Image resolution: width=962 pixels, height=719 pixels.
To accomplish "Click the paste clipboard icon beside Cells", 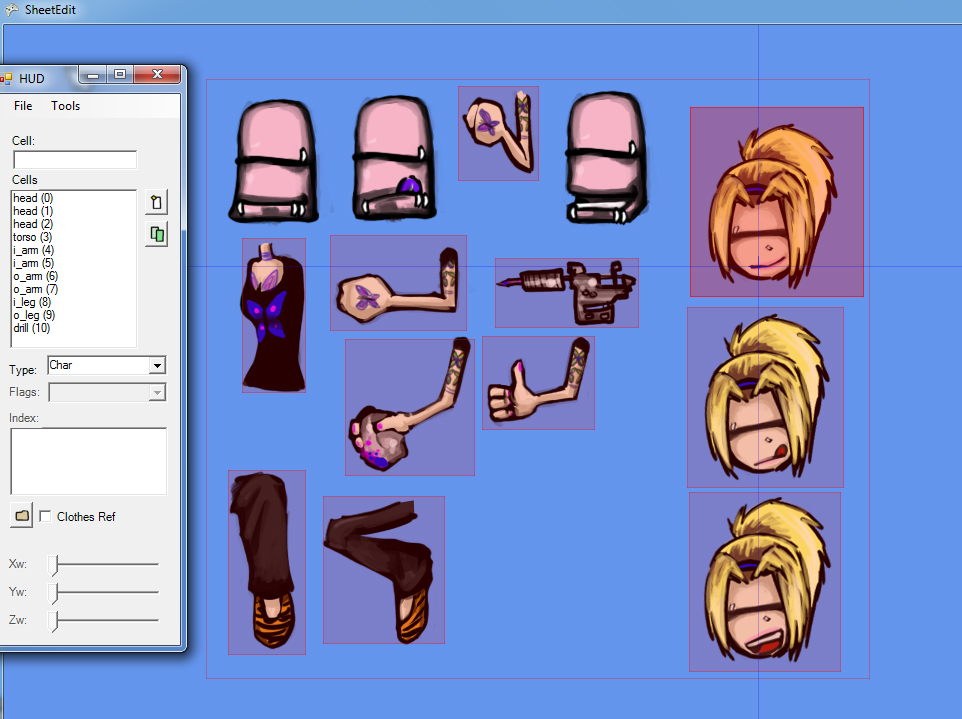I will tap(156, 202).
